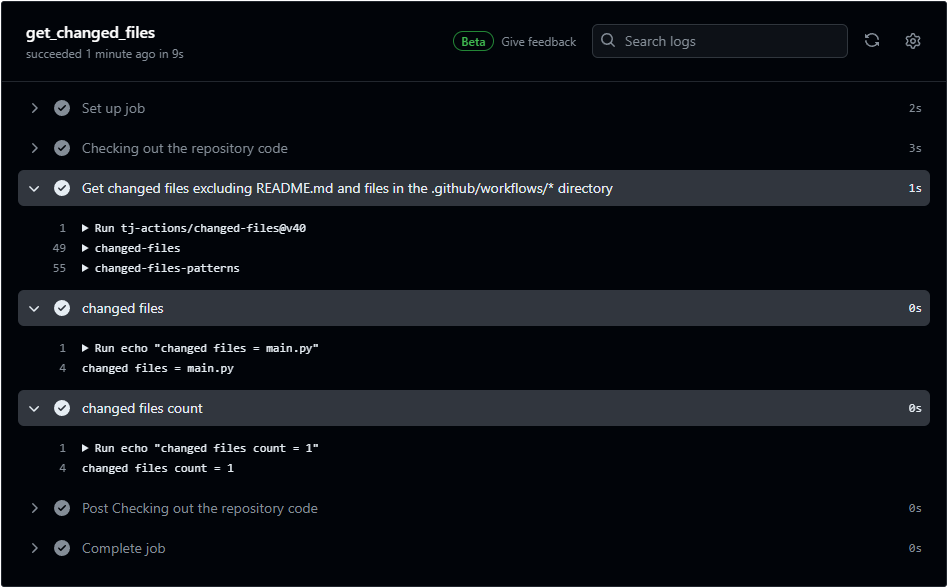
Task: Click checkmark icon next to Checking out repository code
Action: click(x=62, y=148)
